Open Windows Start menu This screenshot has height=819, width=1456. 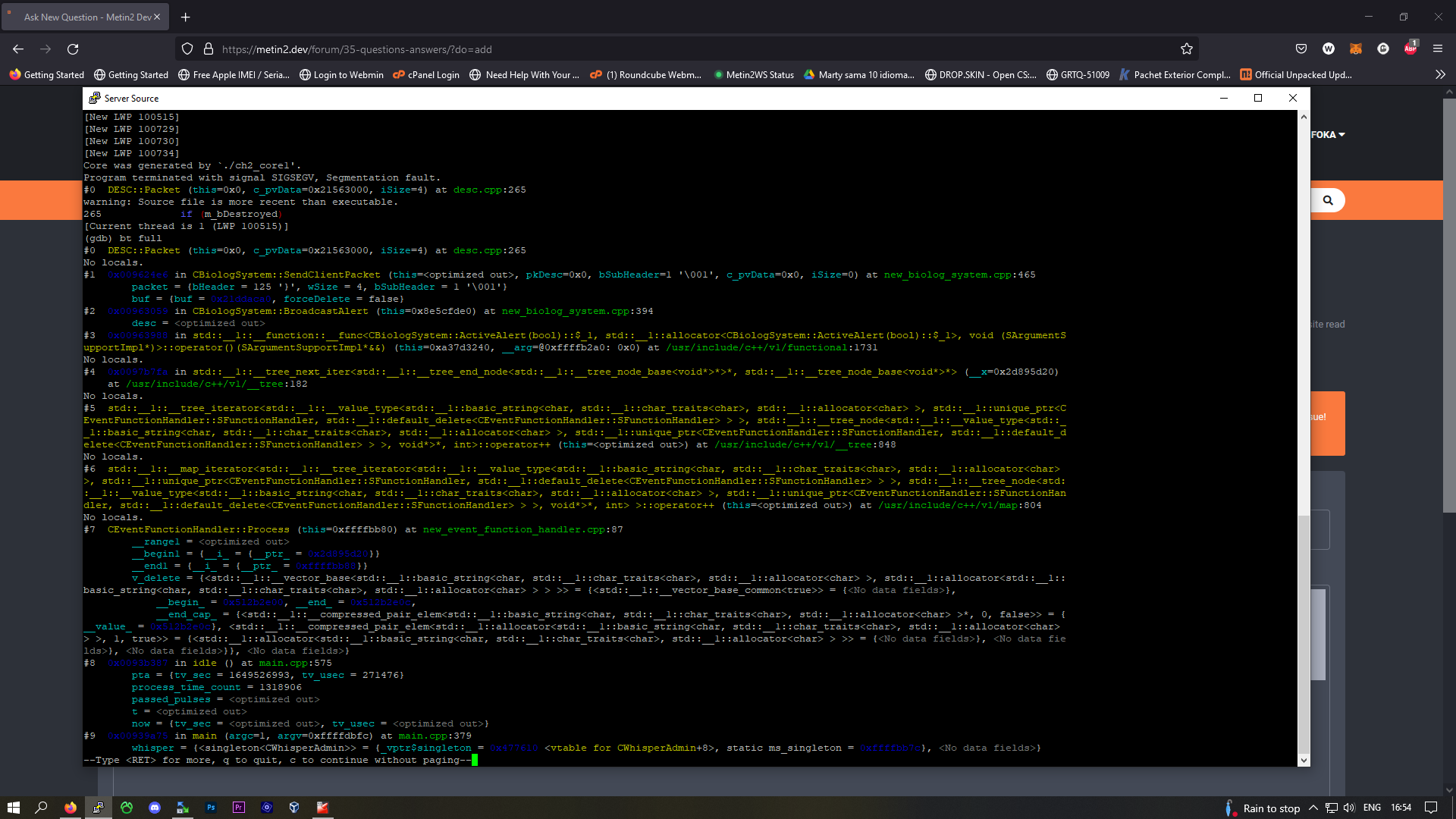(14, 808)
